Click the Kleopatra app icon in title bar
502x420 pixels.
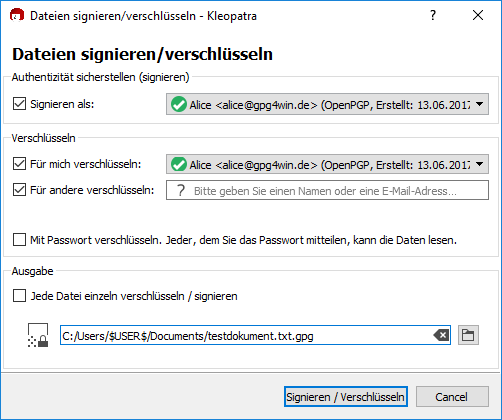[17, 15]
